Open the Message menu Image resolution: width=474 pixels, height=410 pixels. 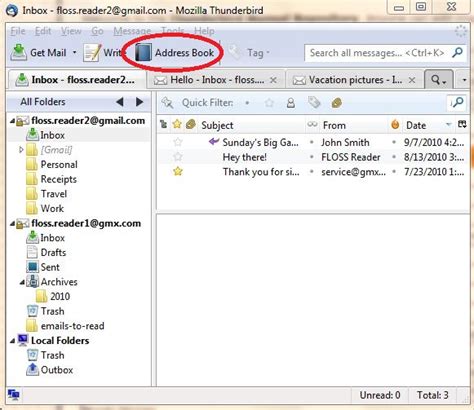[132, 31]
